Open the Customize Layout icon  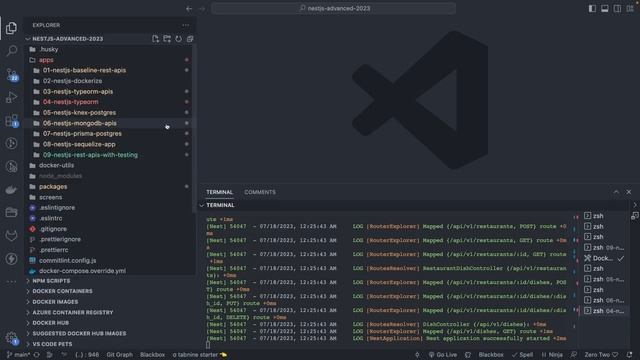tap(630, 9)
